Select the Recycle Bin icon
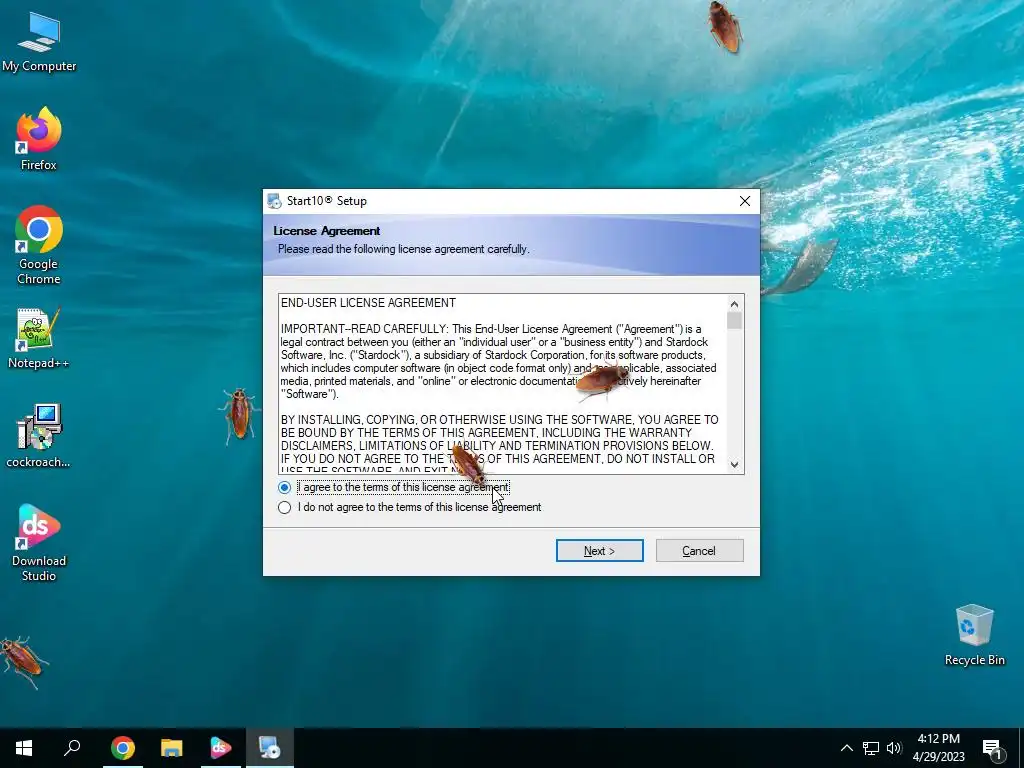The height and width of the screenshot is (768, 1024). click(974, 635)
